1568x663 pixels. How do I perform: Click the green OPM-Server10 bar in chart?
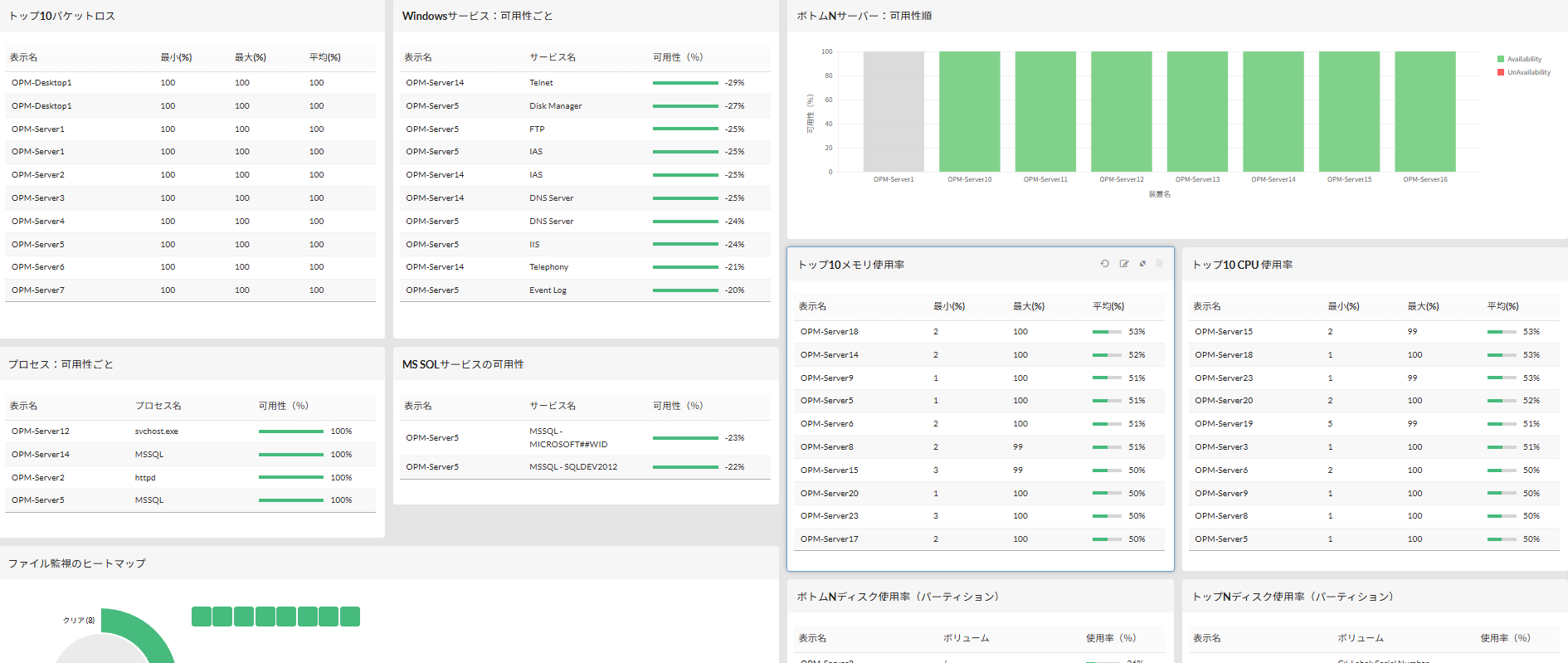[969, 111]
